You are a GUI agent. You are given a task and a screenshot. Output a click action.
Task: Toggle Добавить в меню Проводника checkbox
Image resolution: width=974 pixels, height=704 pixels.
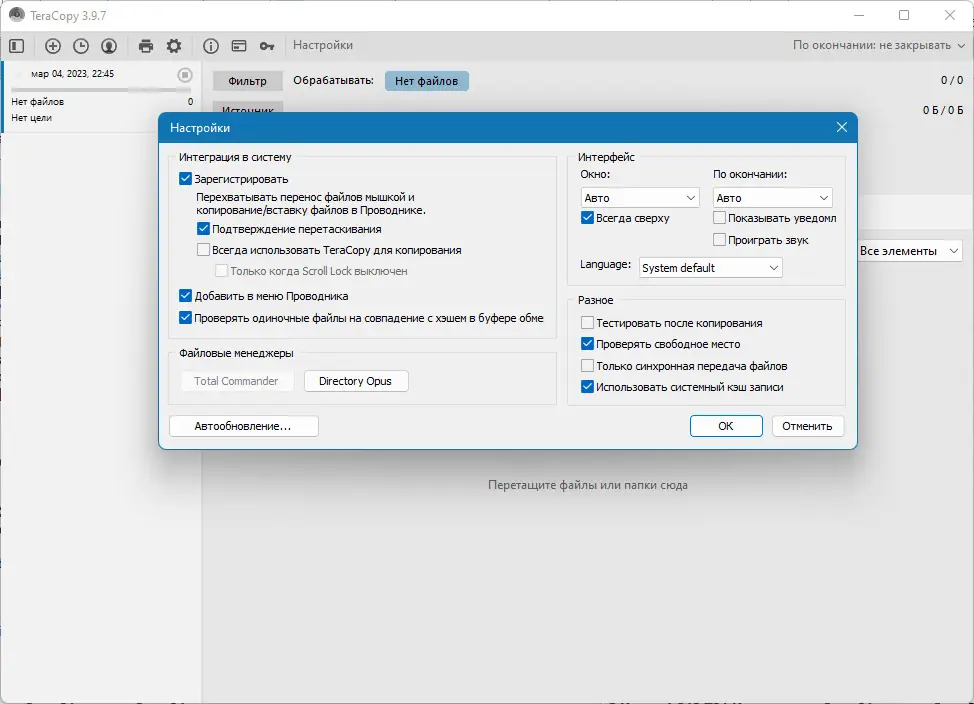point(185,296)
